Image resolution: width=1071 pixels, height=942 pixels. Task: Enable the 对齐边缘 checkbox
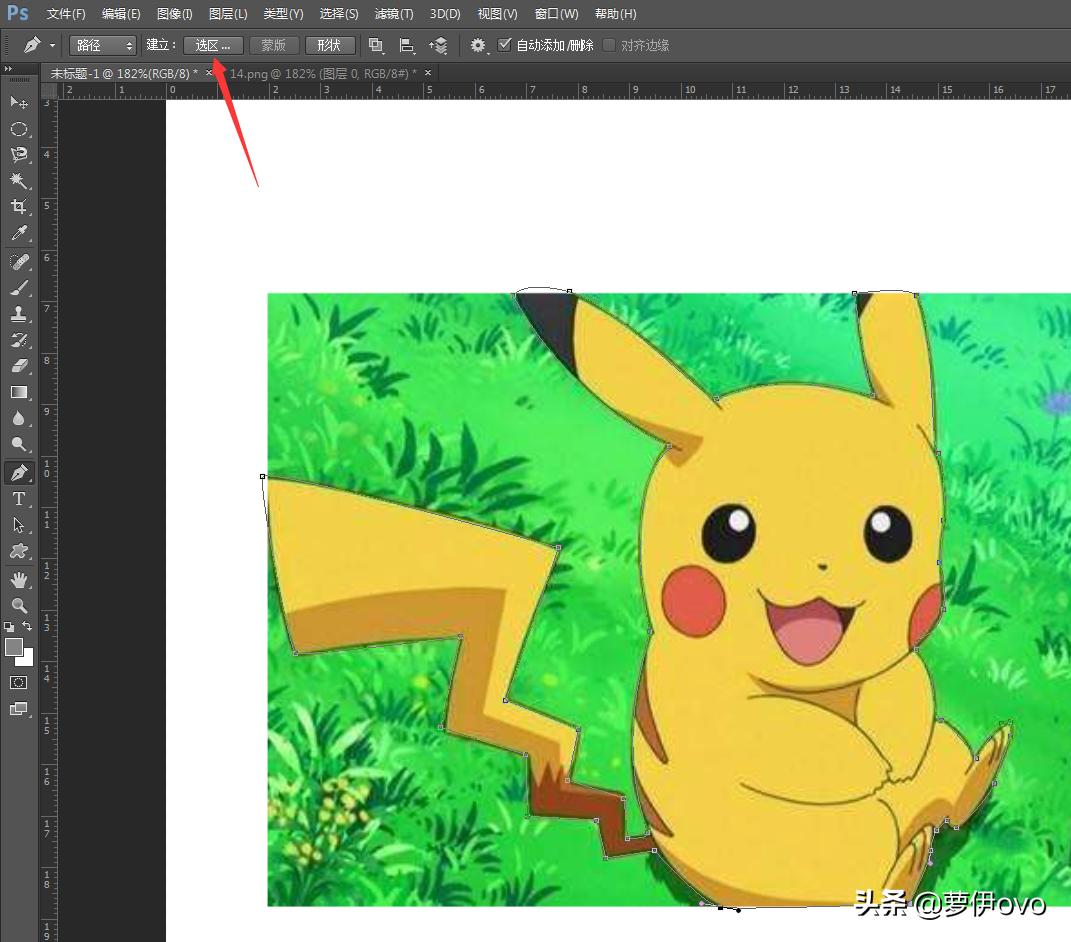pyautogui.click(x=609, y=45)
